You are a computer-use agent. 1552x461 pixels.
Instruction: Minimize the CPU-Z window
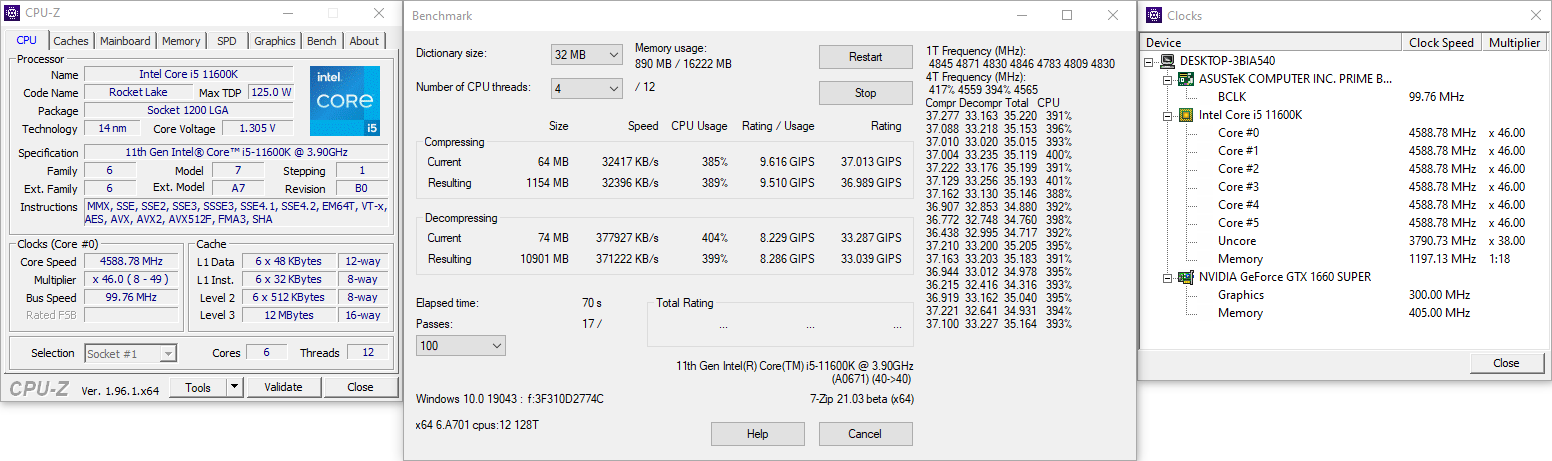286,14
